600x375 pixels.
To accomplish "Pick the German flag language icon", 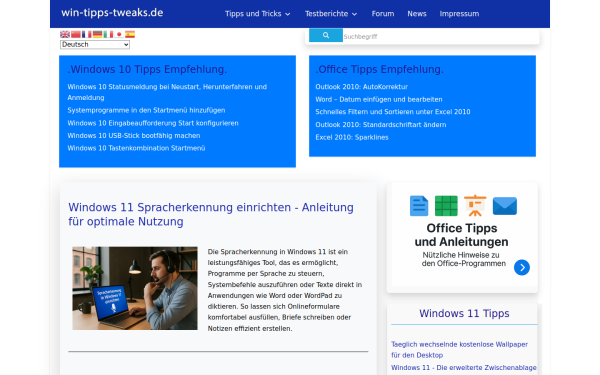I will (x=97, y=34).
